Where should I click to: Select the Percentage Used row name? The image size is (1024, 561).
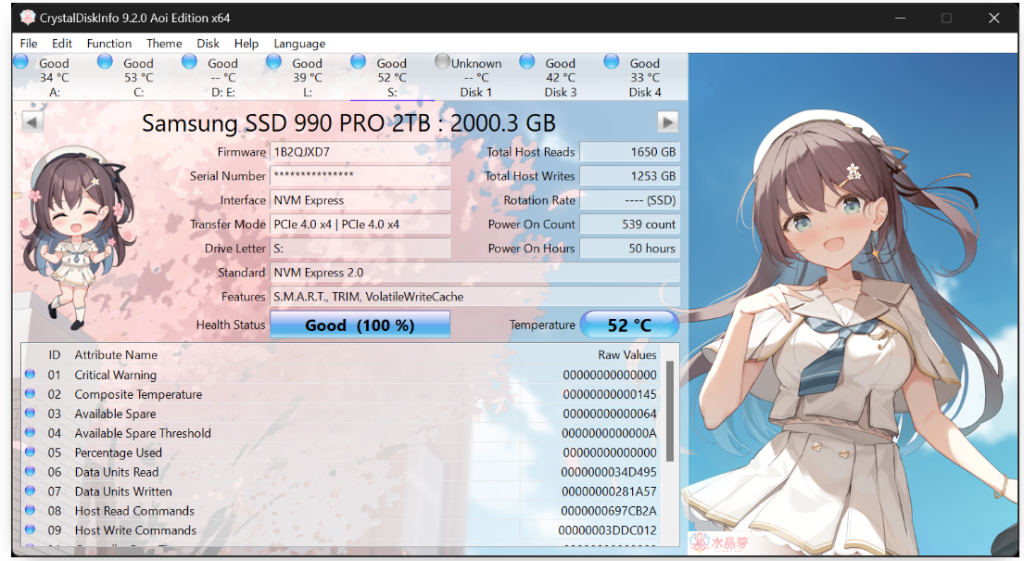click(118, 453)
